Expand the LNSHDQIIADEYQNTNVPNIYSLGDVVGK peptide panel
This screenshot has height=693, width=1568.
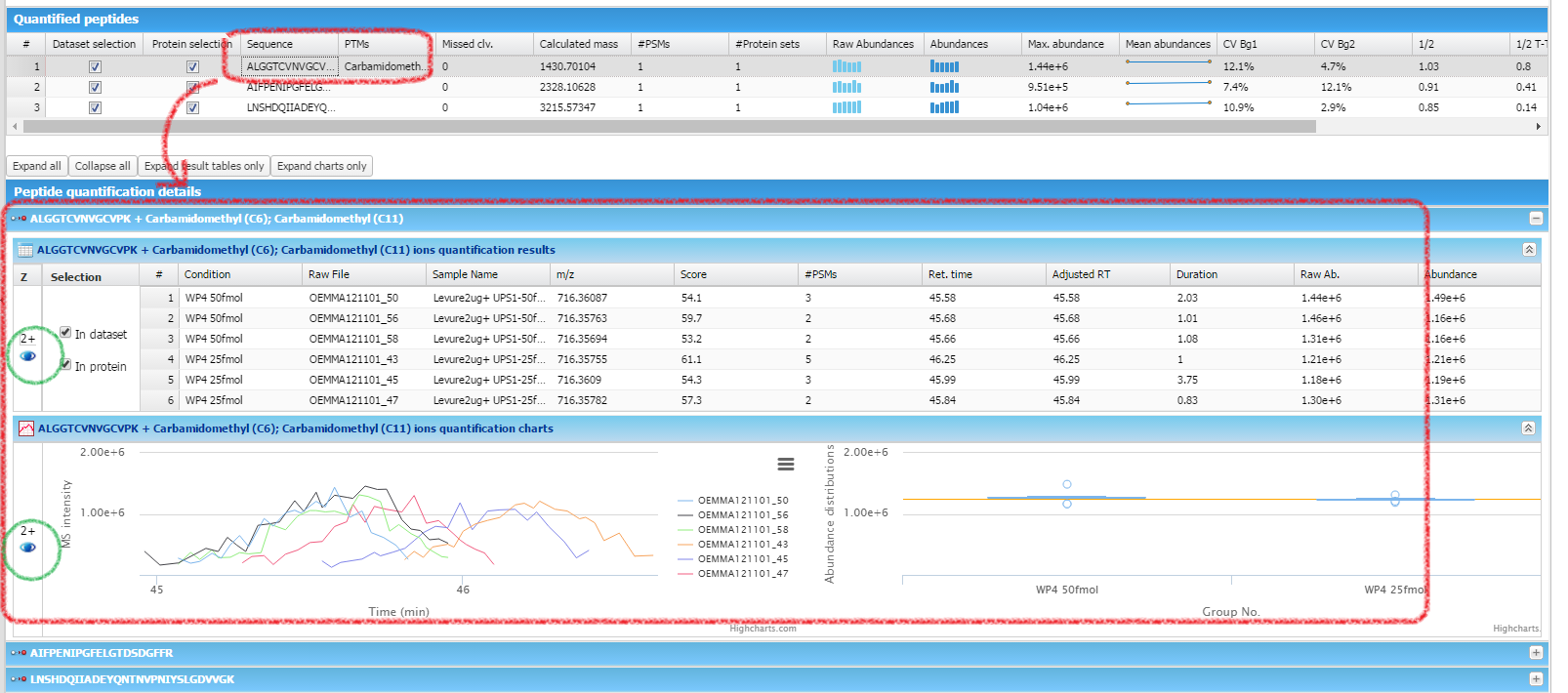1536,679
